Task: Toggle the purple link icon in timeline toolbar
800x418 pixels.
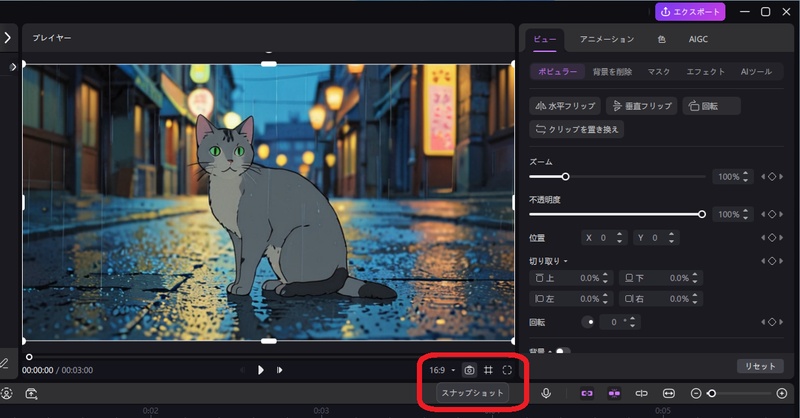Action: [x=587, y=393]
